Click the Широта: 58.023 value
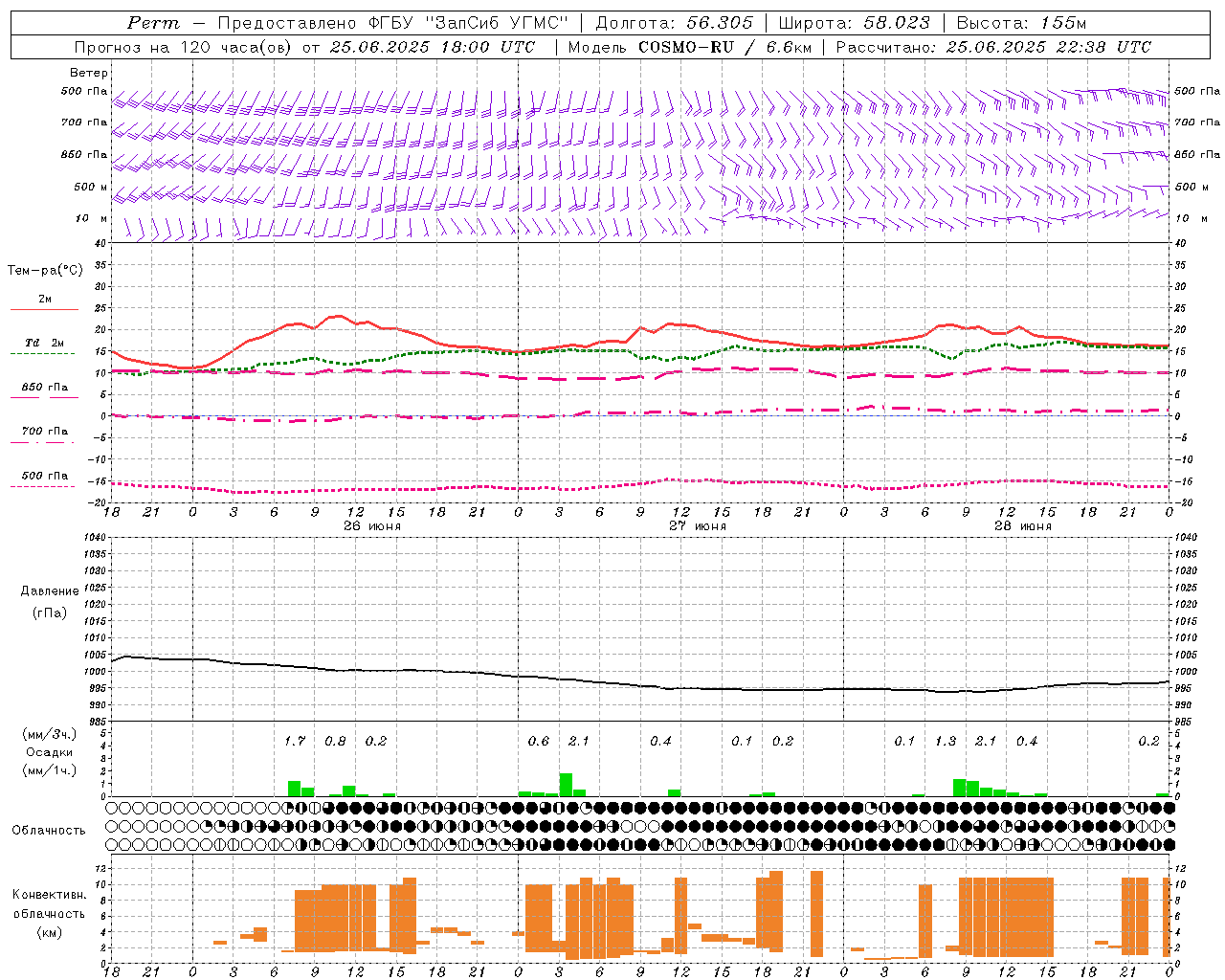This screenshot has width=1225, height=980. 854,23
